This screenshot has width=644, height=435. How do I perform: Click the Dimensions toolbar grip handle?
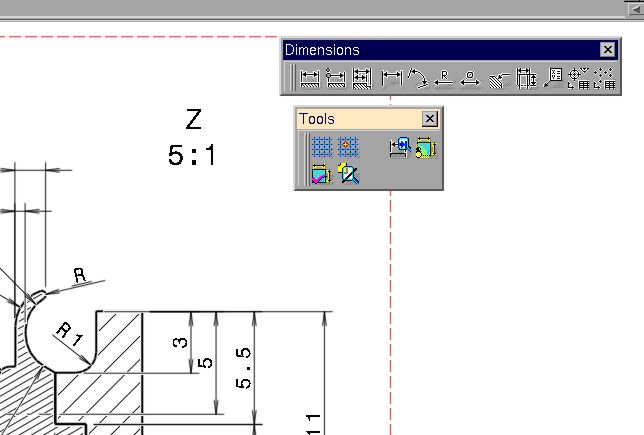click(x=292, y=78)
